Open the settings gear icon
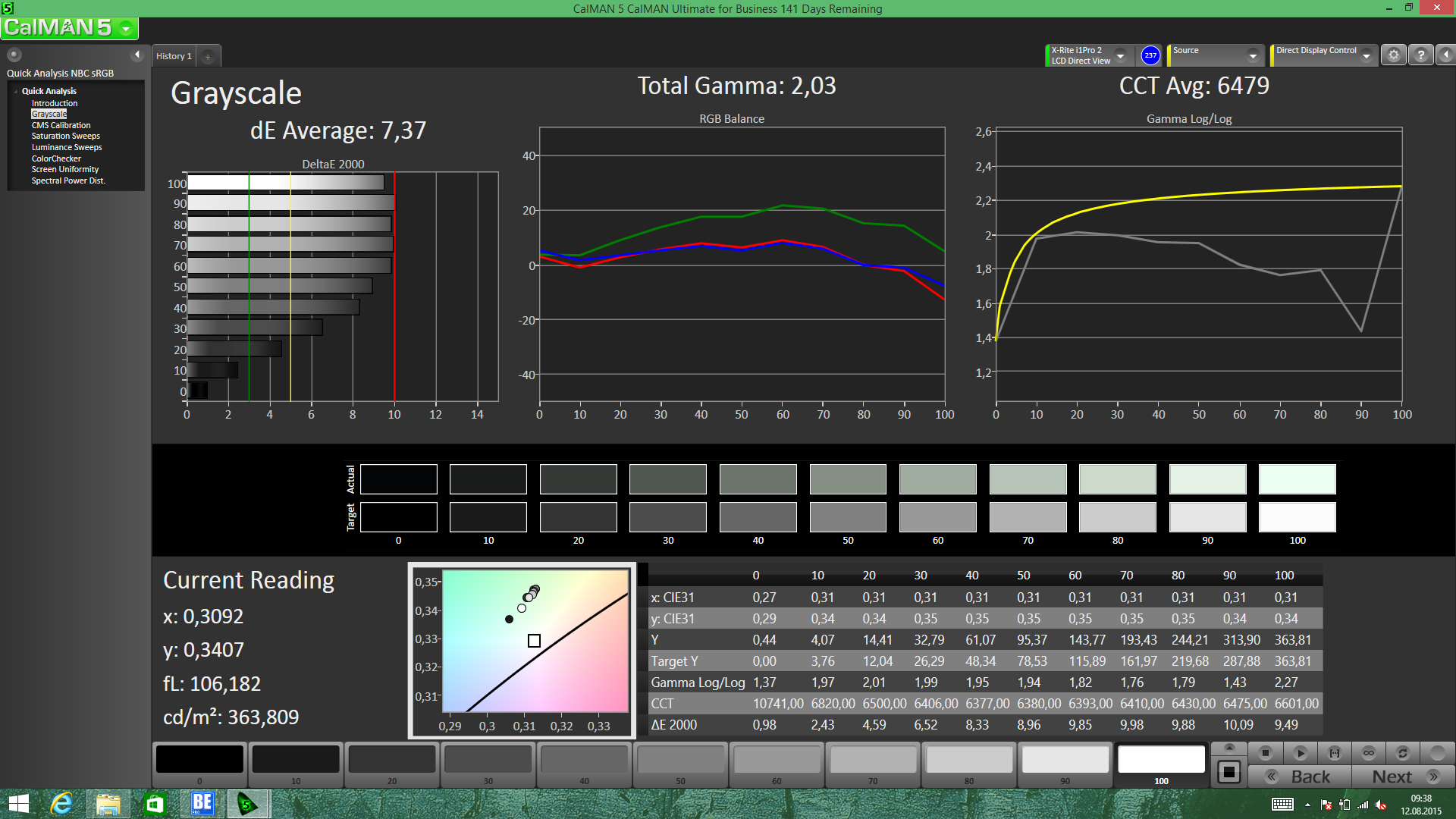Image resolution: width=1456 pixels, height=819 pixels. pos(1394,55)
